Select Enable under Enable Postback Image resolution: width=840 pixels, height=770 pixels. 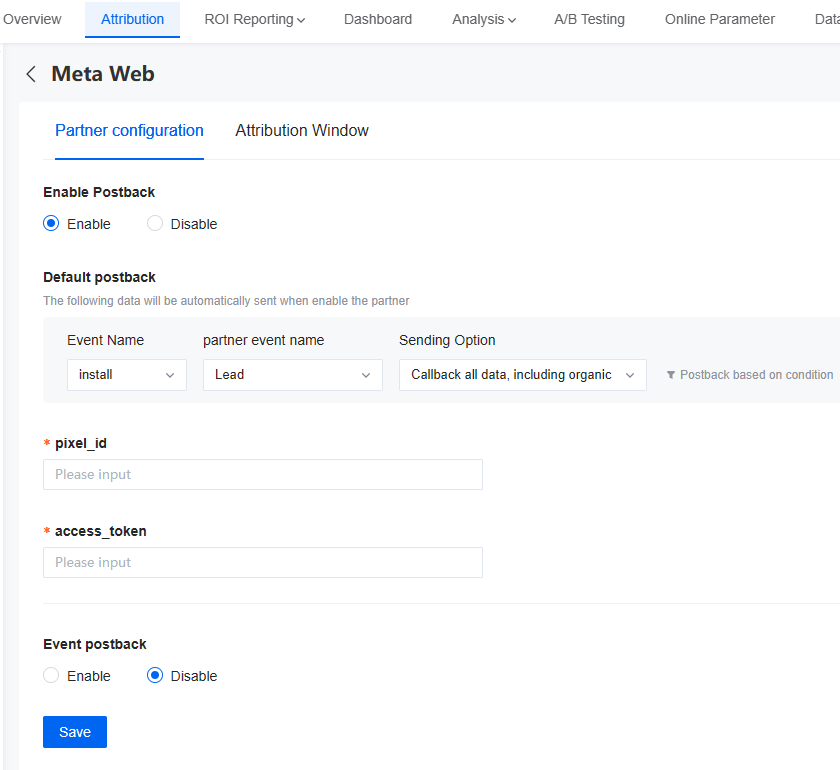click(51, 223)
